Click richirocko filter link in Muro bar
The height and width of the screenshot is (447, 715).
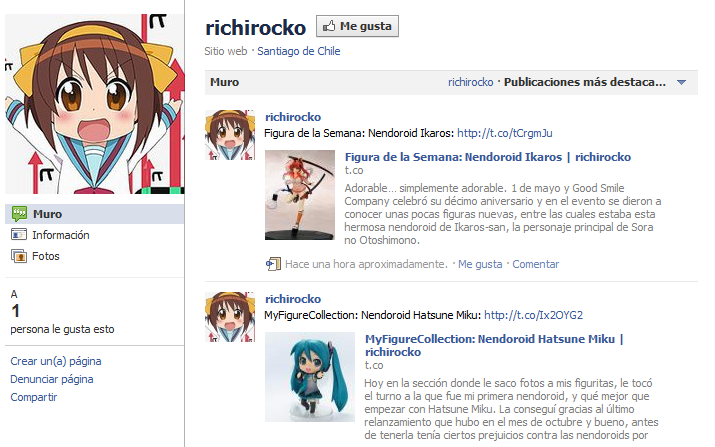471,83
